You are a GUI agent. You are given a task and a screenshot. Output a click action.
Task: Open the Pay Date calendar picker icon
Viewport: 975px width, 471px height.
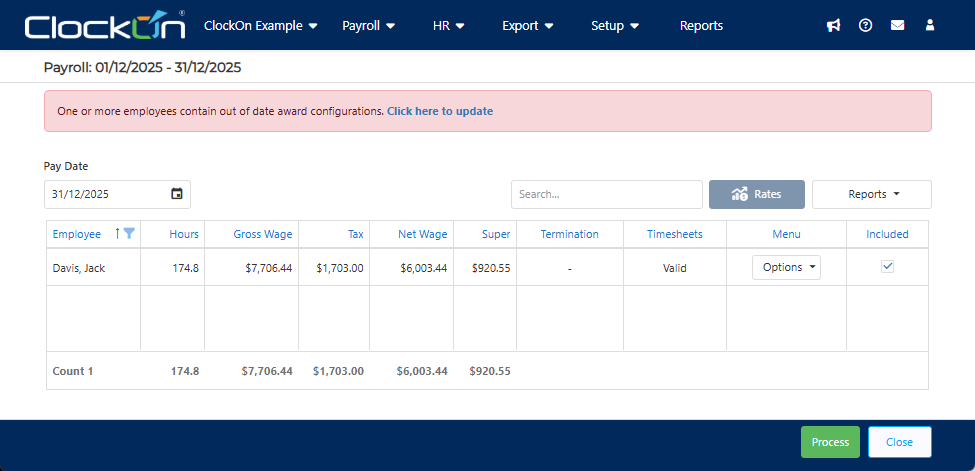pyautogui.click(x=177, y=194)
